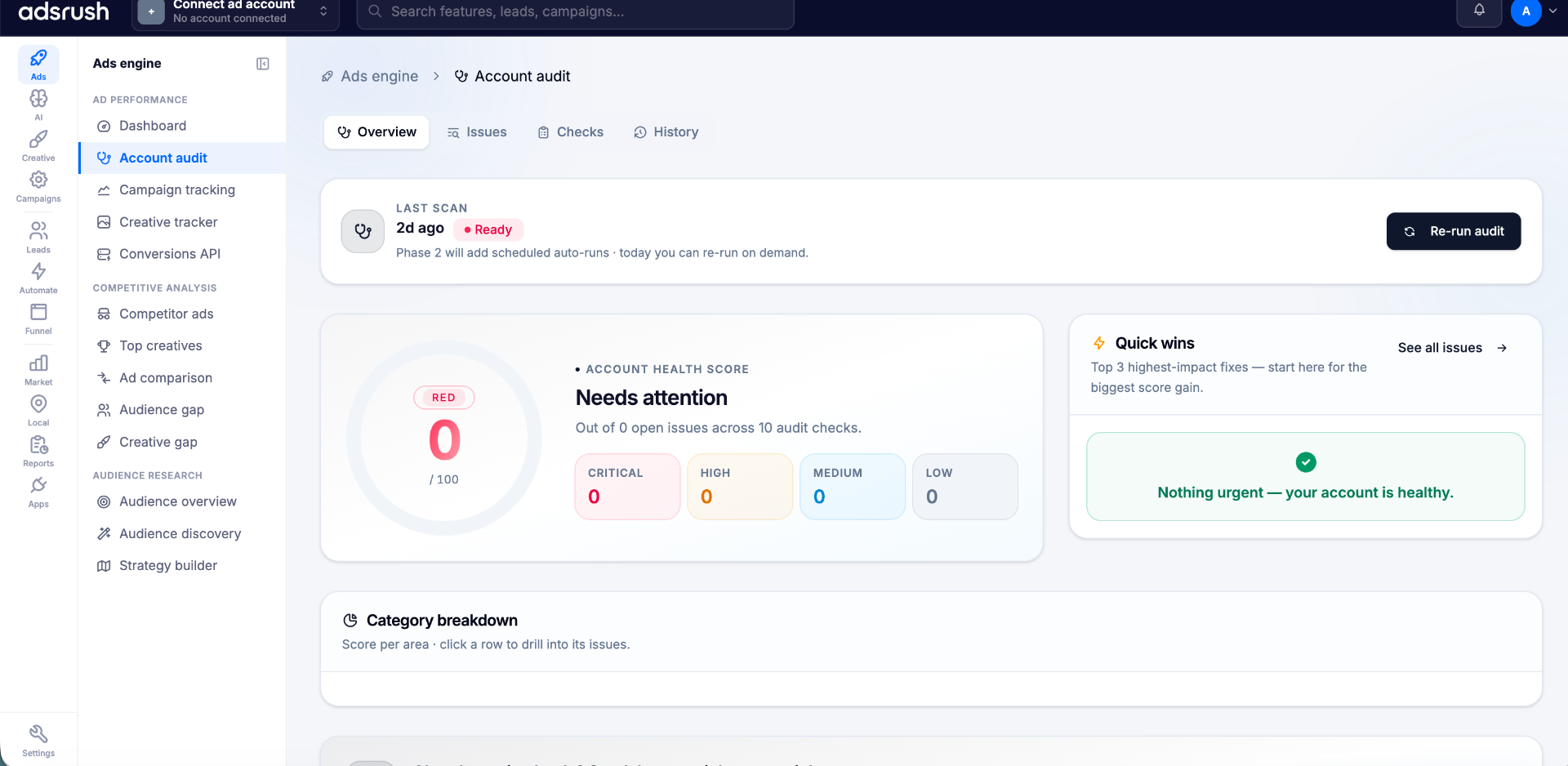Switch to the Overview tab
The width and height of the screenshot is (1568, 766).
click(x=376, y=132)
